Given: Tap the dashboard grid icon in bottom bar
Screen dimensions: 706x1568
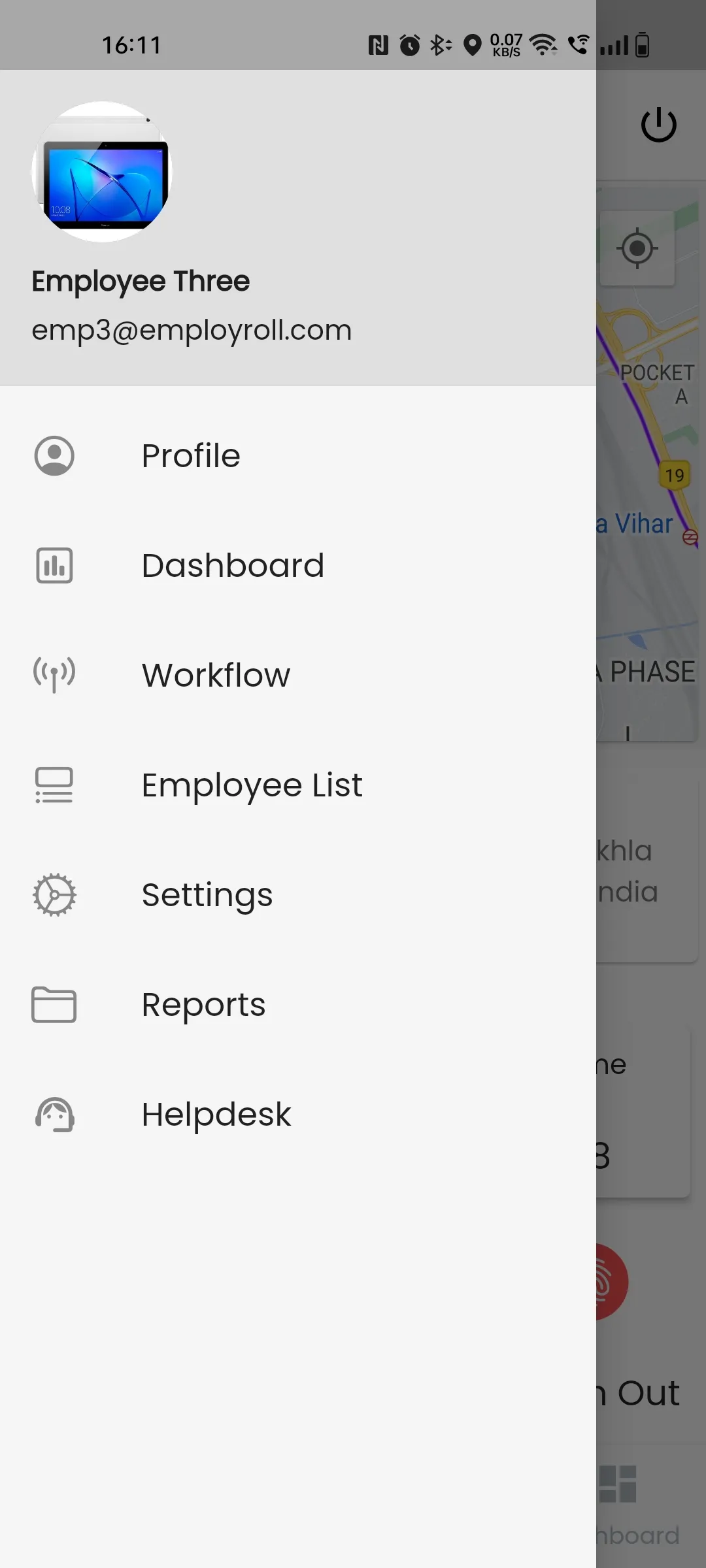Looking at the screenshot, I should click(x=618, y=1484).
